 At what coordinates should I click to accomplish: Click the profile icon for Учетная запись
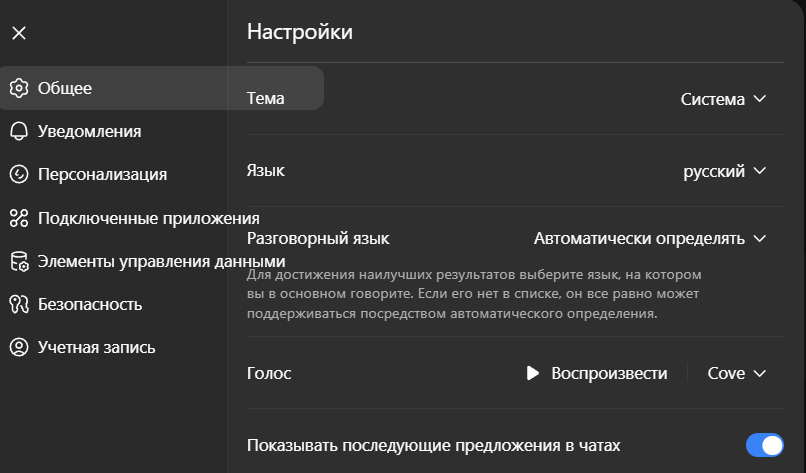tap(19, 348)
